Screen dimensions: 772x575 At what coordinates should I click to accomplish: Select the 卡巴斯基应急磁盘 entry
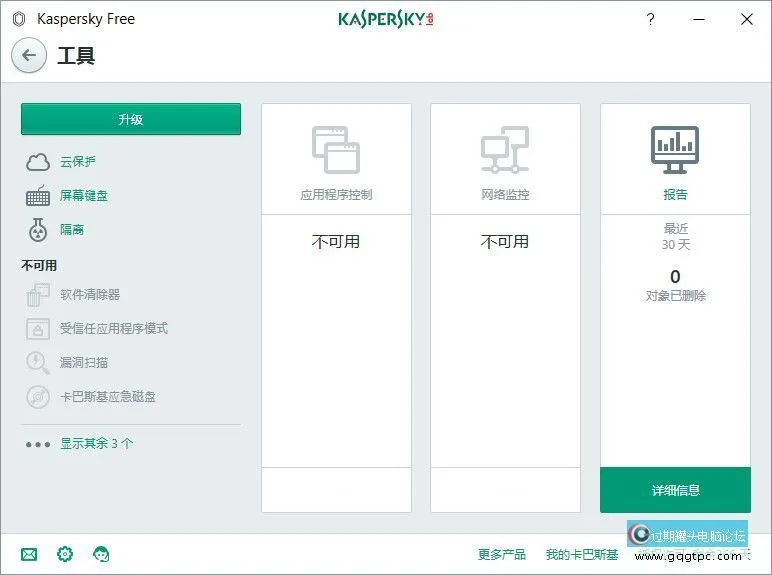tap(108, 397)
